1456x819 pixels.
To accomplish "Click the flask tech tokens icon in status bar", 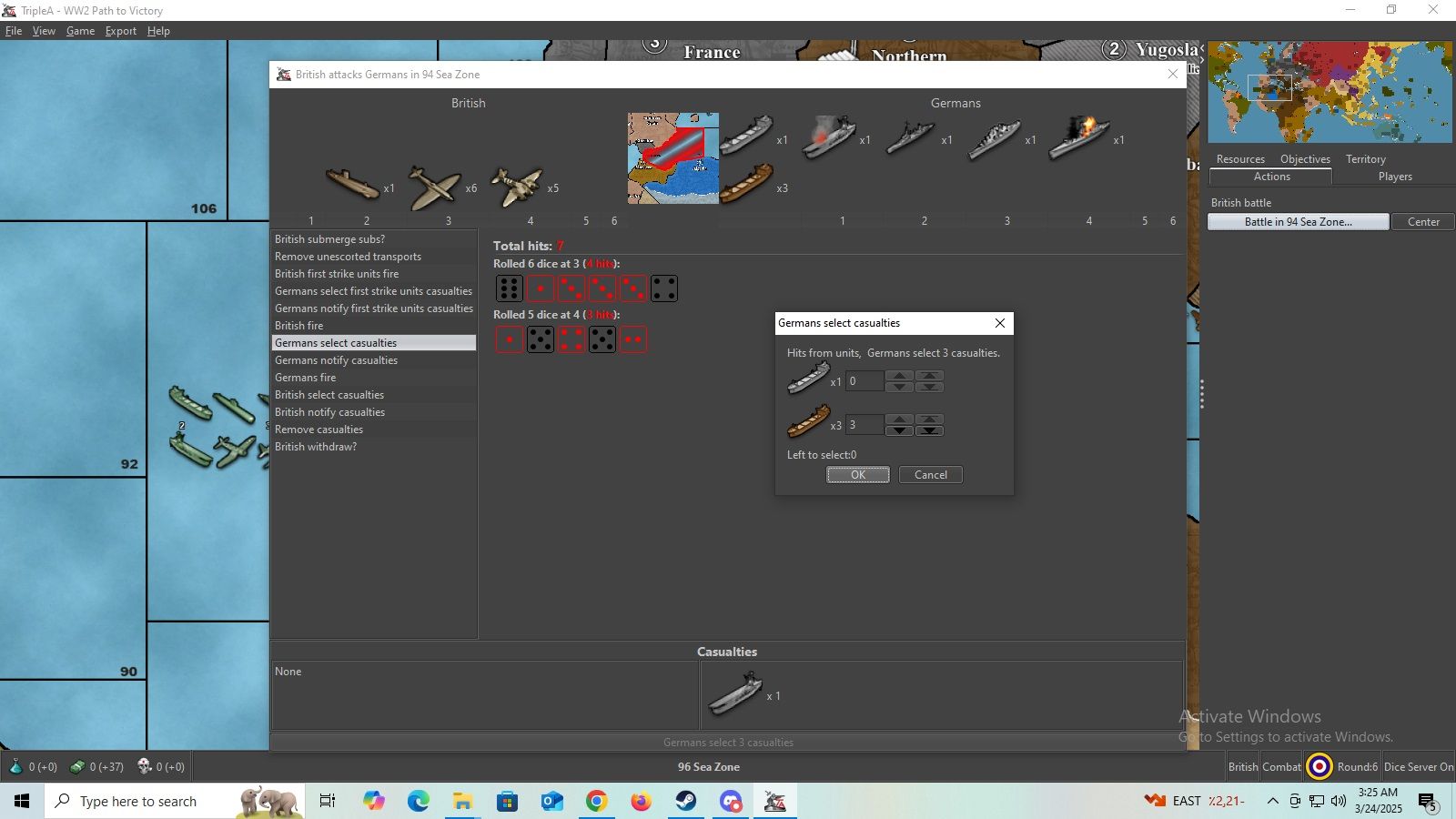I will pyautogui.click(x=15, y=767).
